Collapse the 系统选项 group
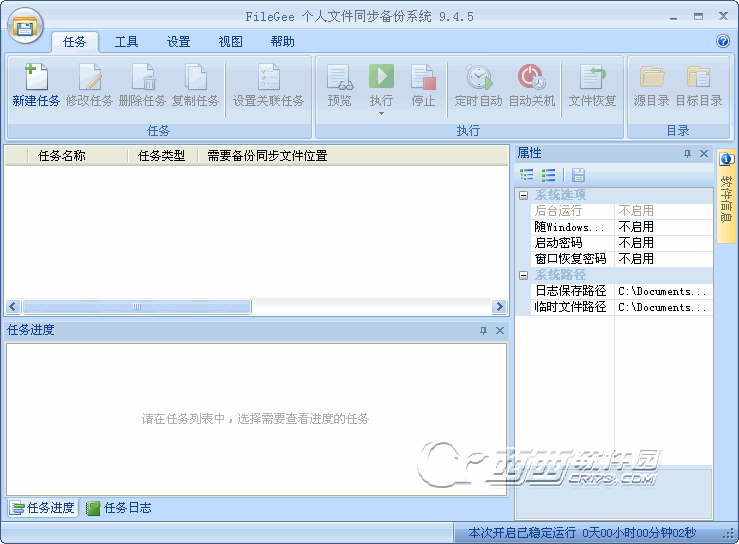The width and height of the screenshot is (739, 544). click(x=523, y=195)
